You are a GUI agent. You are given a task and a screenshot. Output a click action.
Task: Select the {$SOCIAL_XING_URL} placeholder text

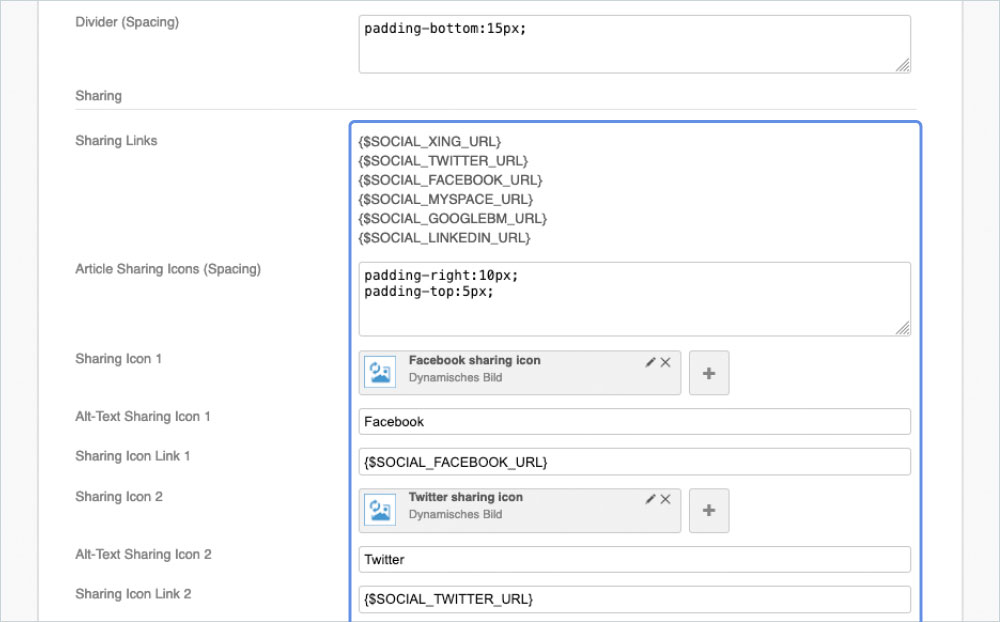click(430, 142)
